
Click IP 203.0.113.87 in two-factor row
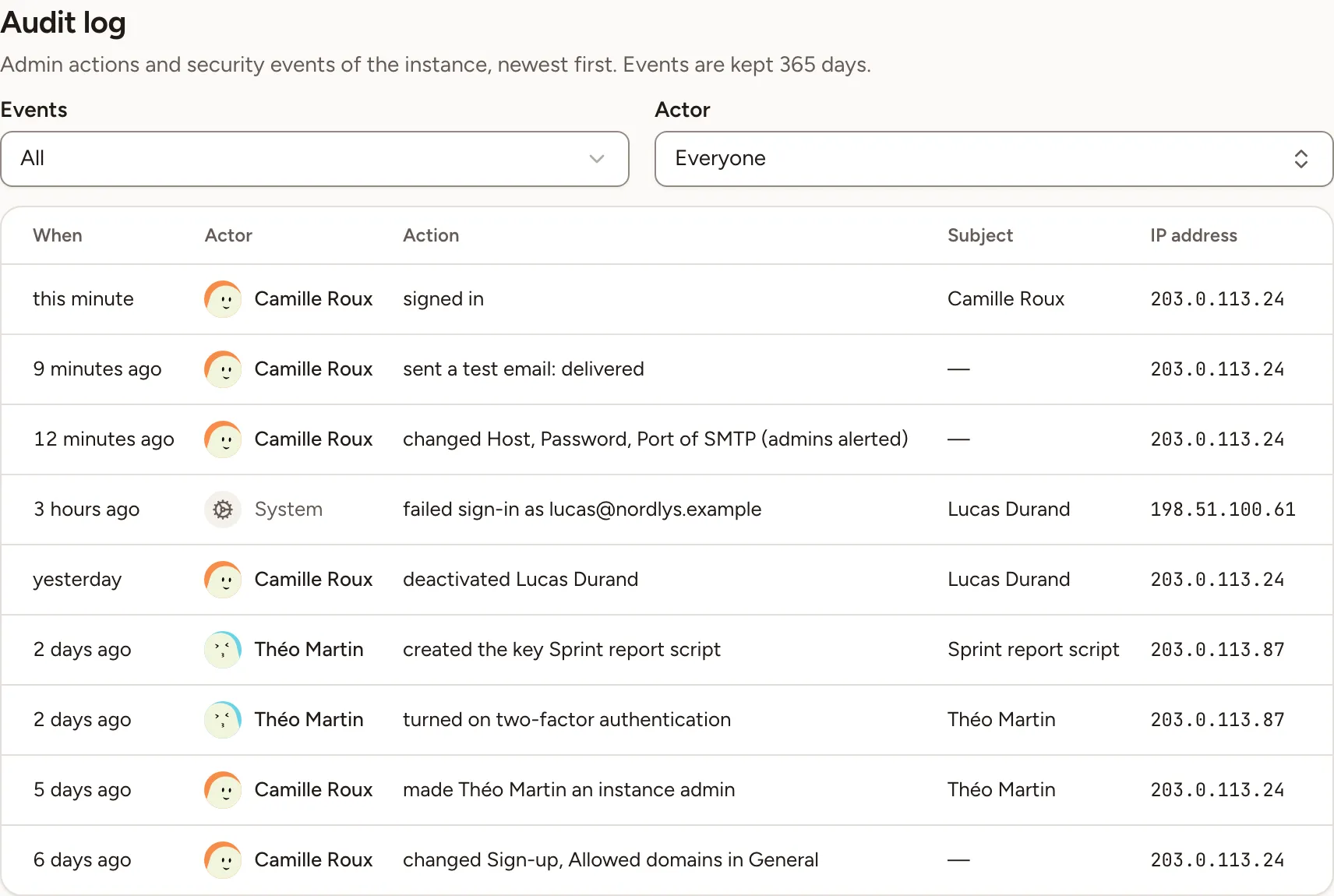[1217, 720]
